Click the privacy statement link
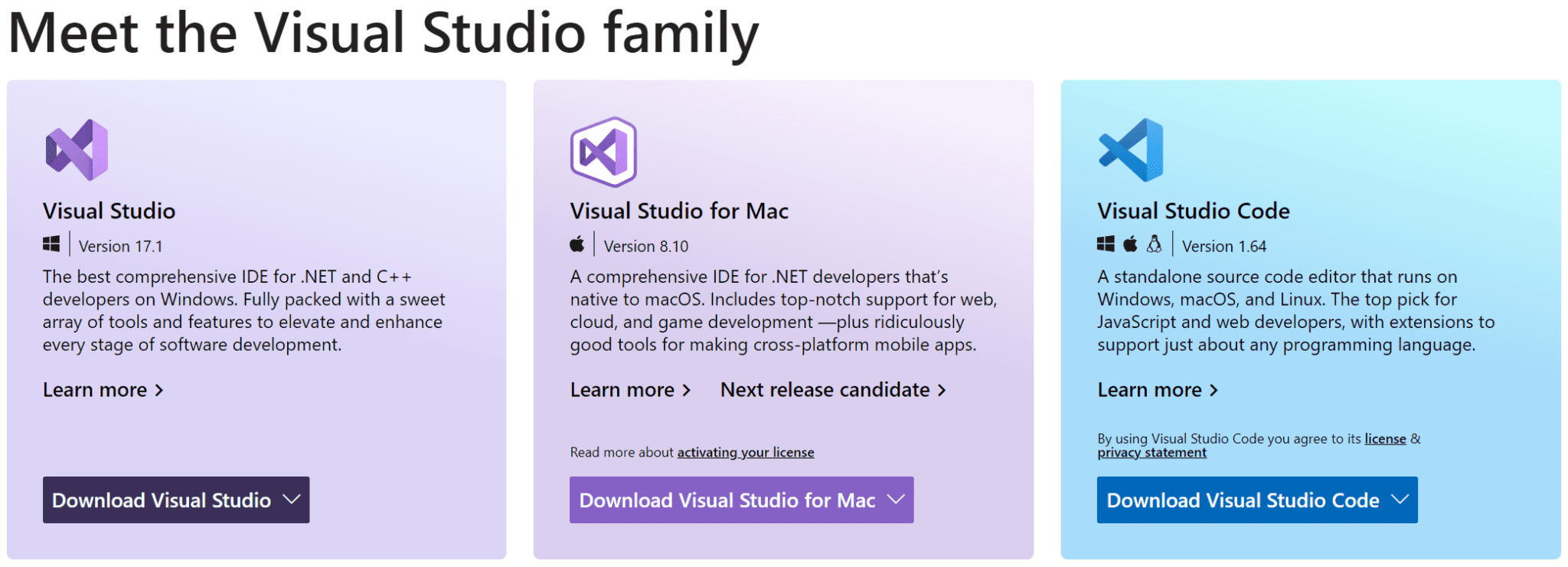This screenshot has width=1568, height=567. [1151, 453]
